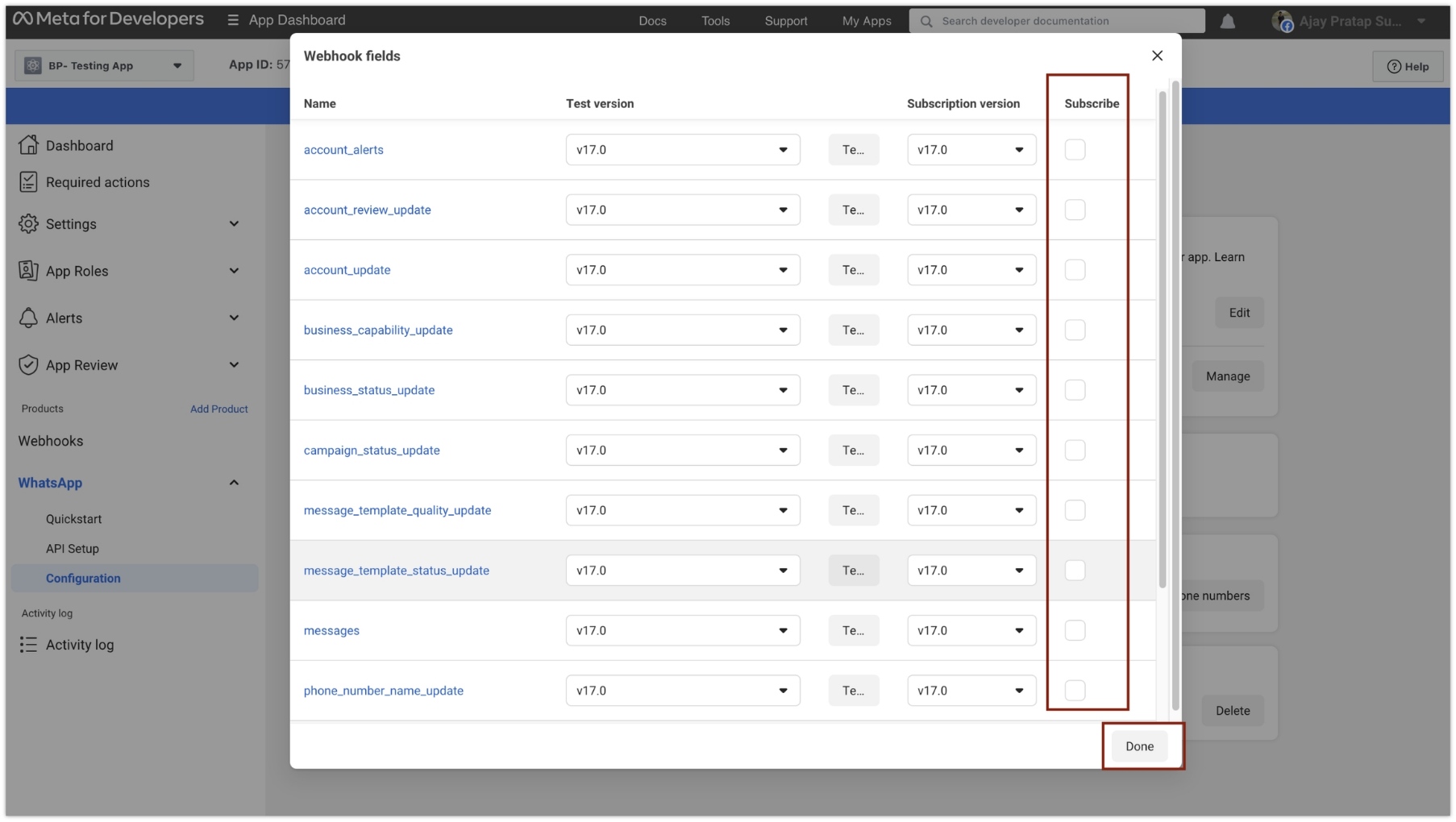Image resolution: width=1456 pixels, height=822 pixels.
Task: Open App Review via the shield icon
Action: tap(27, 364)
